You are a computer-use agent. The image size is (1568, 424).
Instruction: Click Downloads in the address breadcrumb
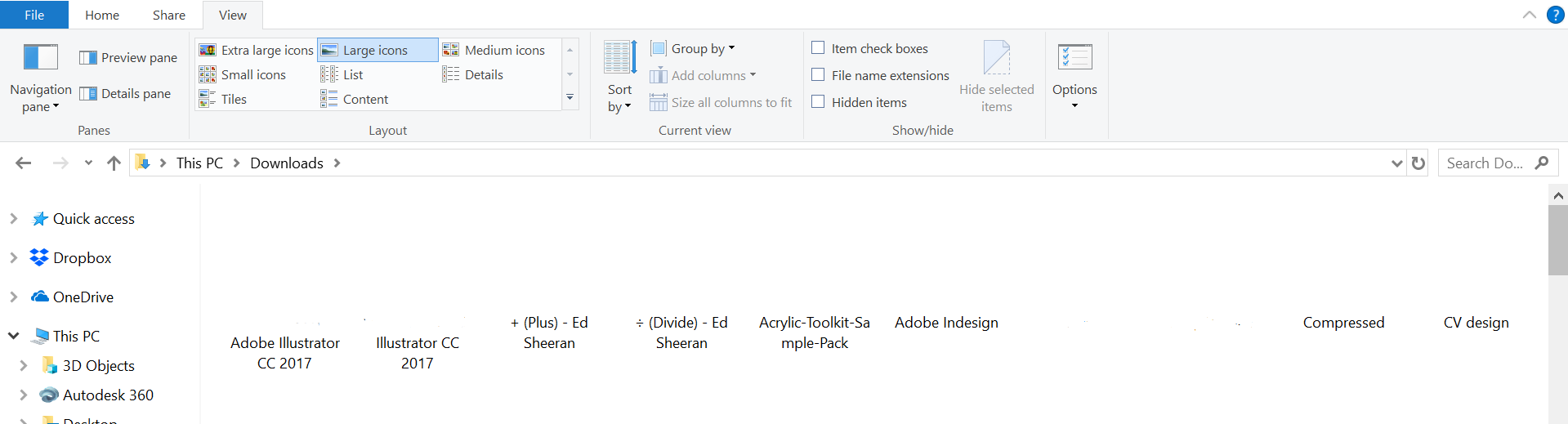coord(287,163)
